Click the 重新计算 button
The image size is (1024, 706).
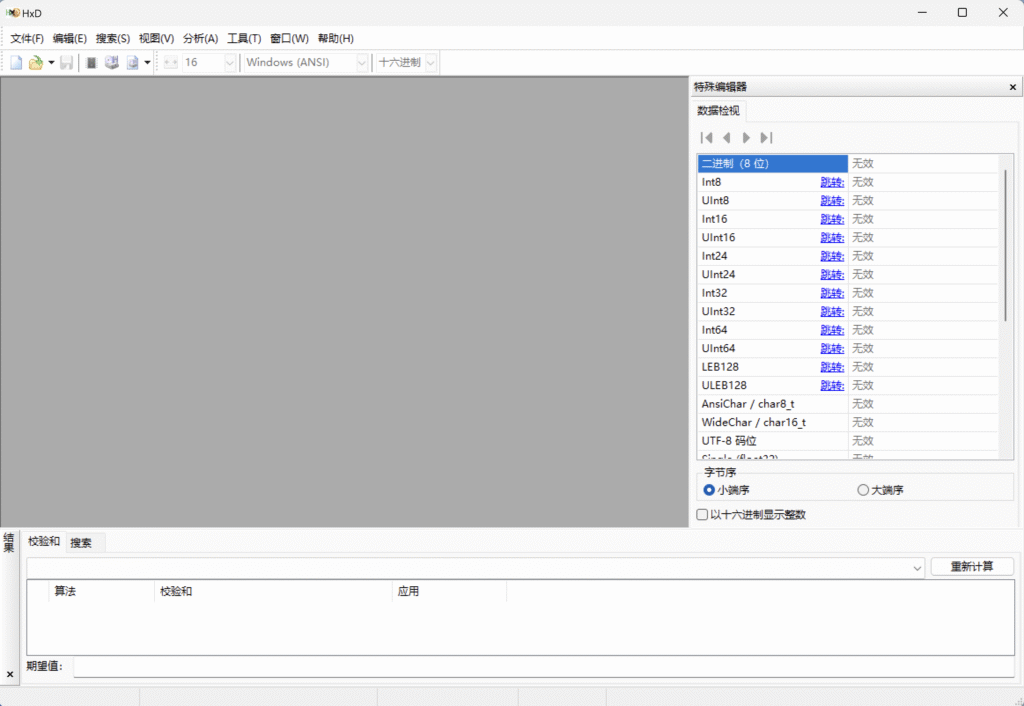(x=971, y=566)
